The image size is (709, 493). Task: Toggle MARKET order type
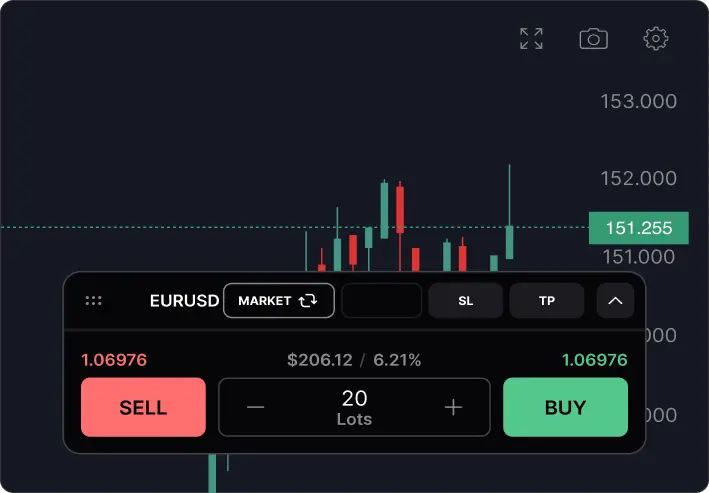point(279,300)
